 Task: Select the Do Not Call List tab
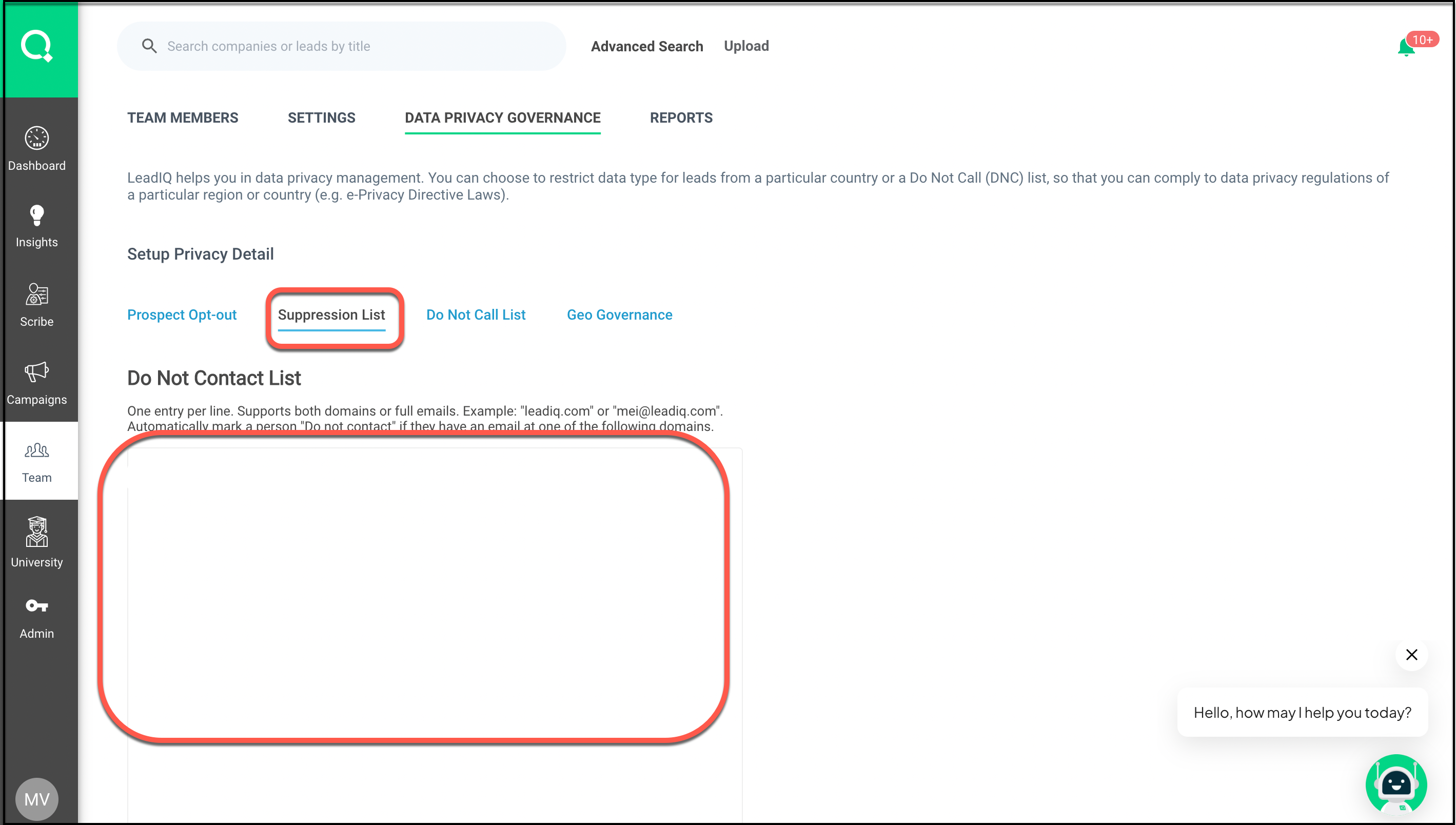click(475, 315)
